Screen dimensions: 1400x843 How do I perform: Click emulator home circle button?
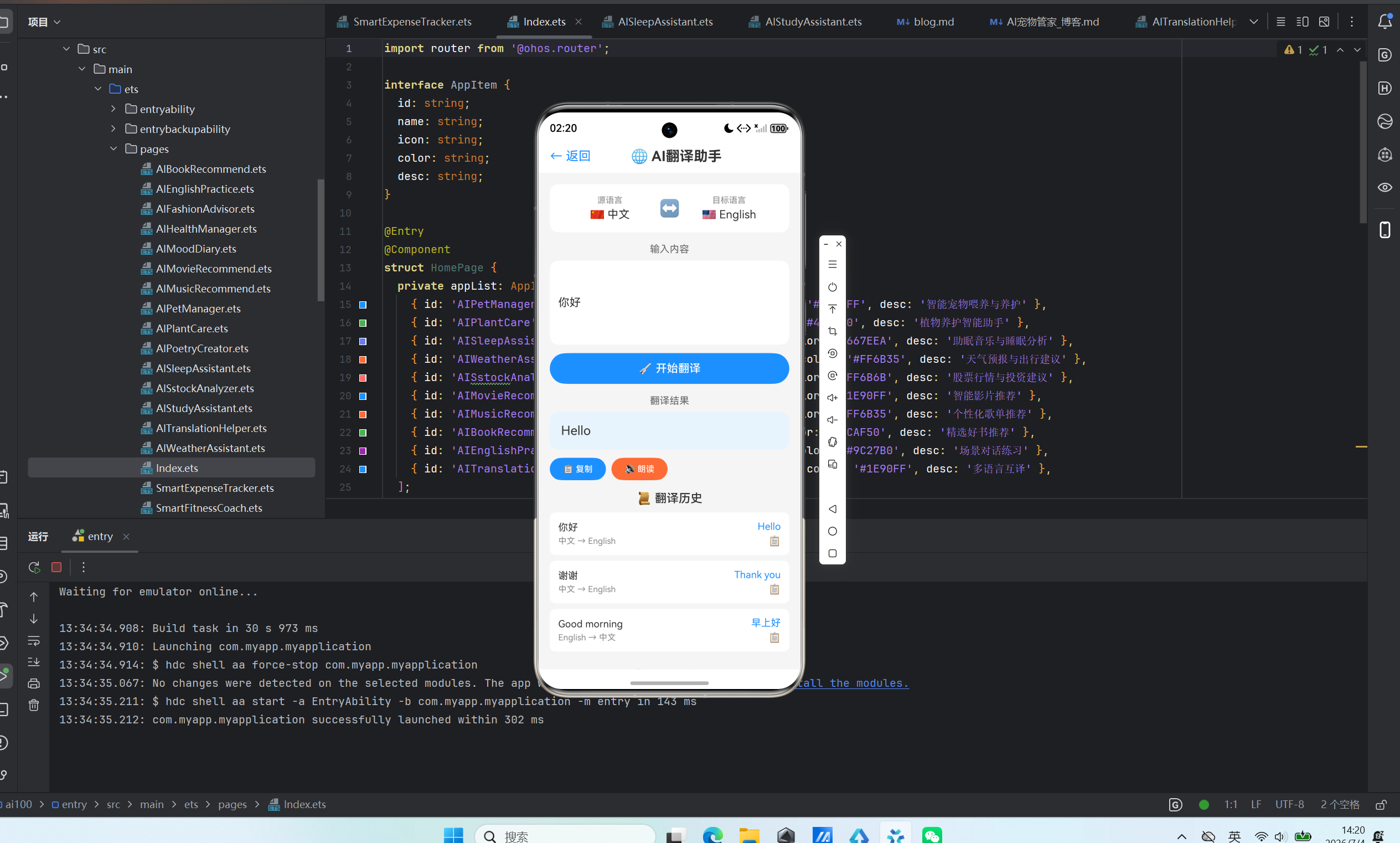(832, 531)
